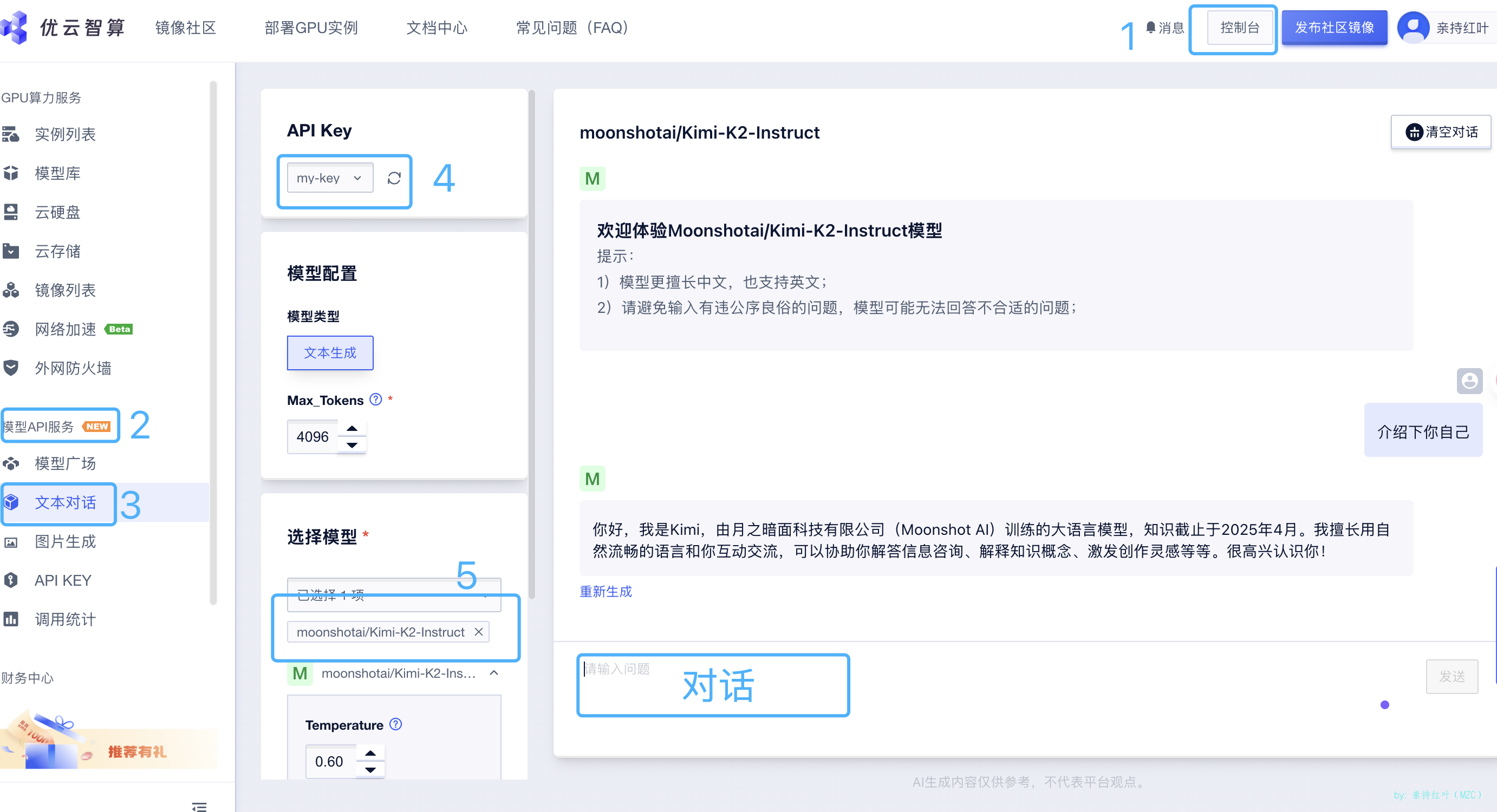Screen dimensions: 1497x812
Task: Click the API KEY sidebar icon
Action: click(x=10, y=580)
